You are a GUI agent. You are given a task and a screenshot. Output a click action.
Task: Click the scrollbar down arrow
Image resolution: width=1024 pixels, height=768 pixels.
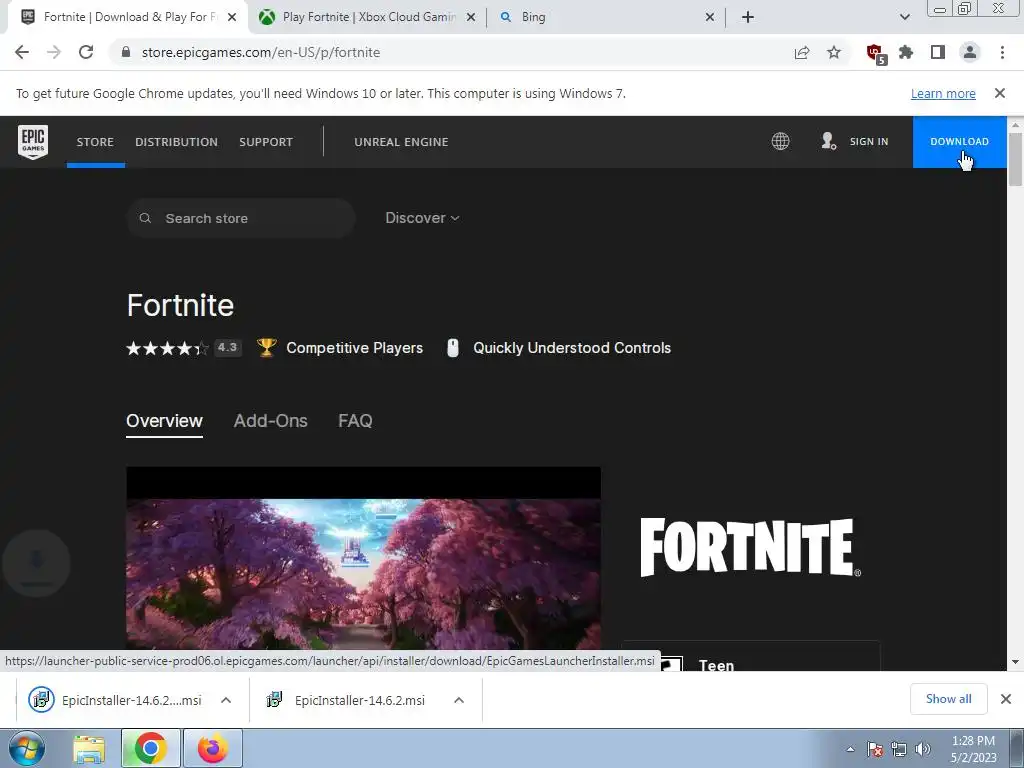coord(1015,662)
